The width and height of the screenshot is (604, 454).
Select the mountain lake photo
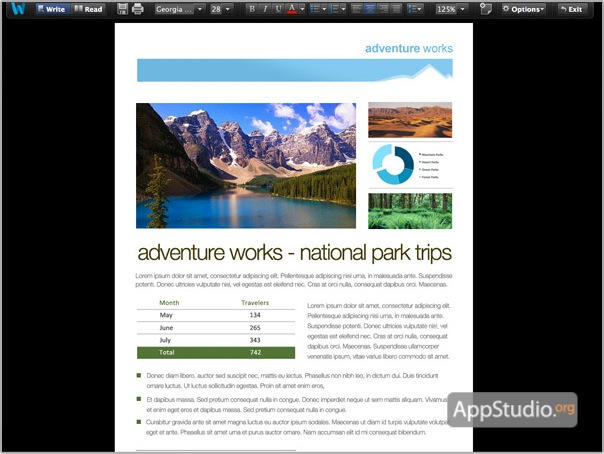click(246, 166)
